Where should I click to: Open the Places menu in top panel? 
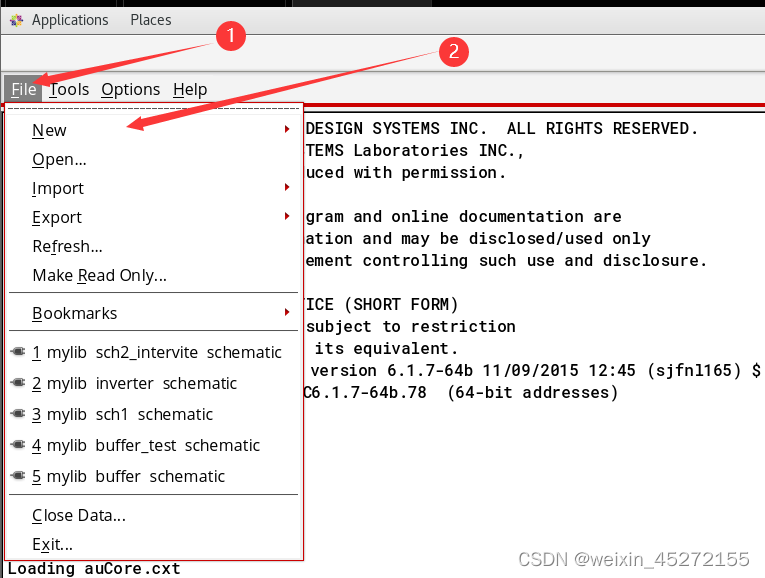click(x=151, y=20)
